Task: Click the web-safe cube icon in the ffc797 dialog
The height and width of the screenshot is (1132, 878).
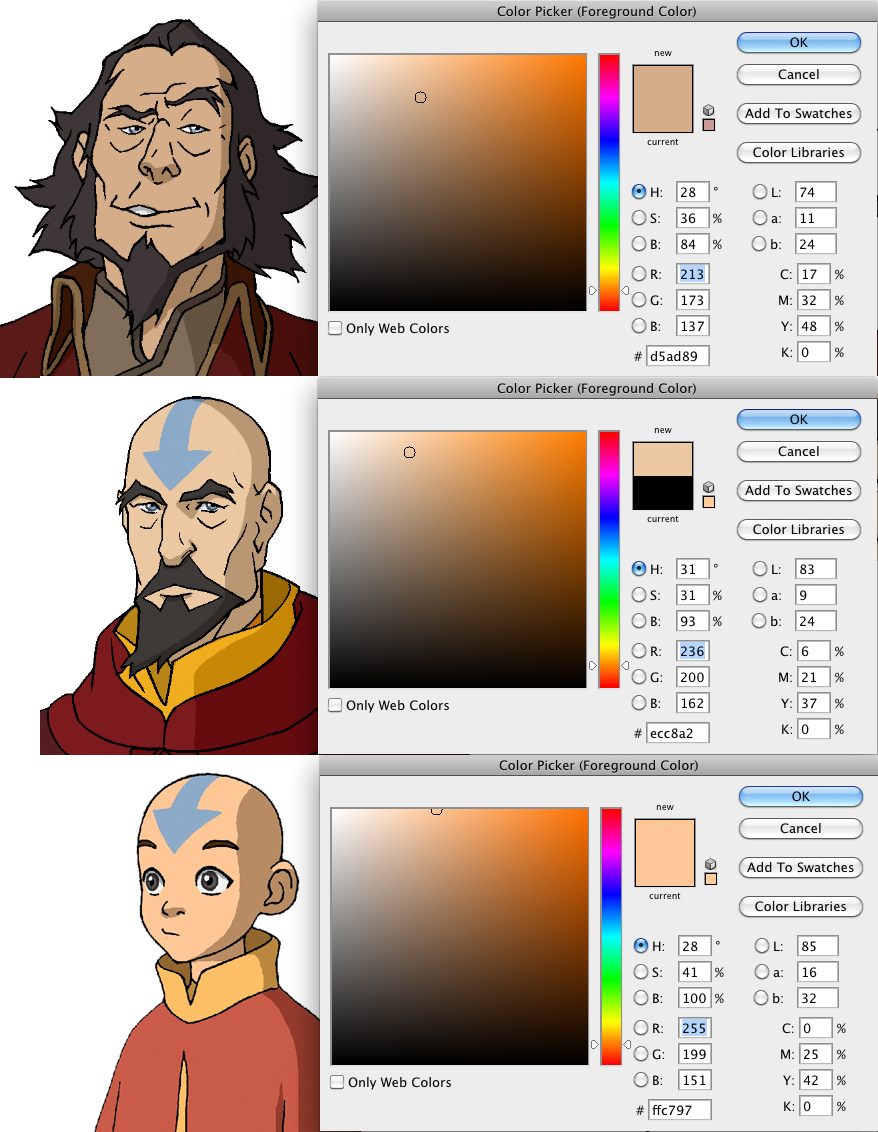Action: 711,864
